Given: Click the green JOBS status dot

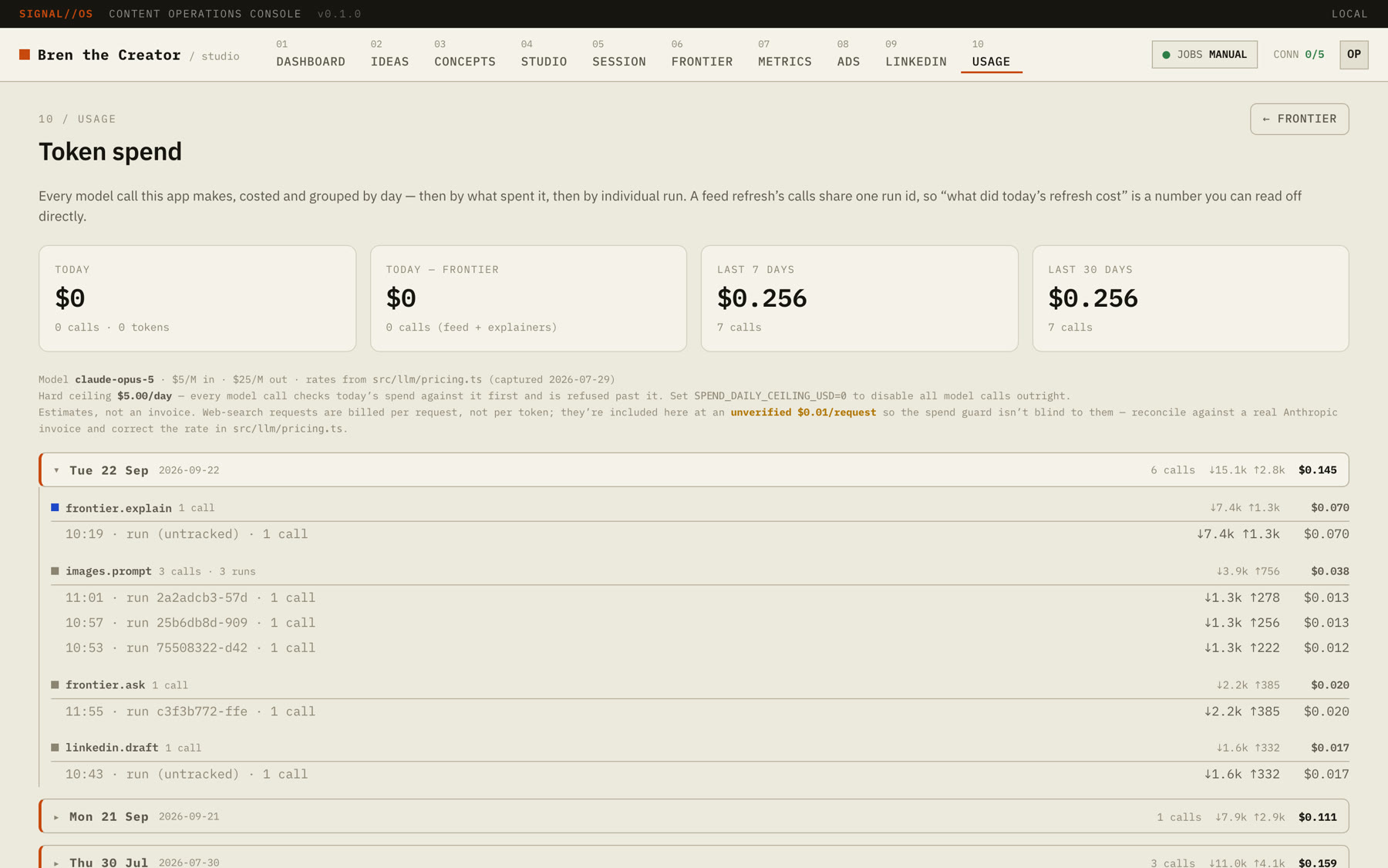Looking at the screenshot, I should coord(1166,55).
